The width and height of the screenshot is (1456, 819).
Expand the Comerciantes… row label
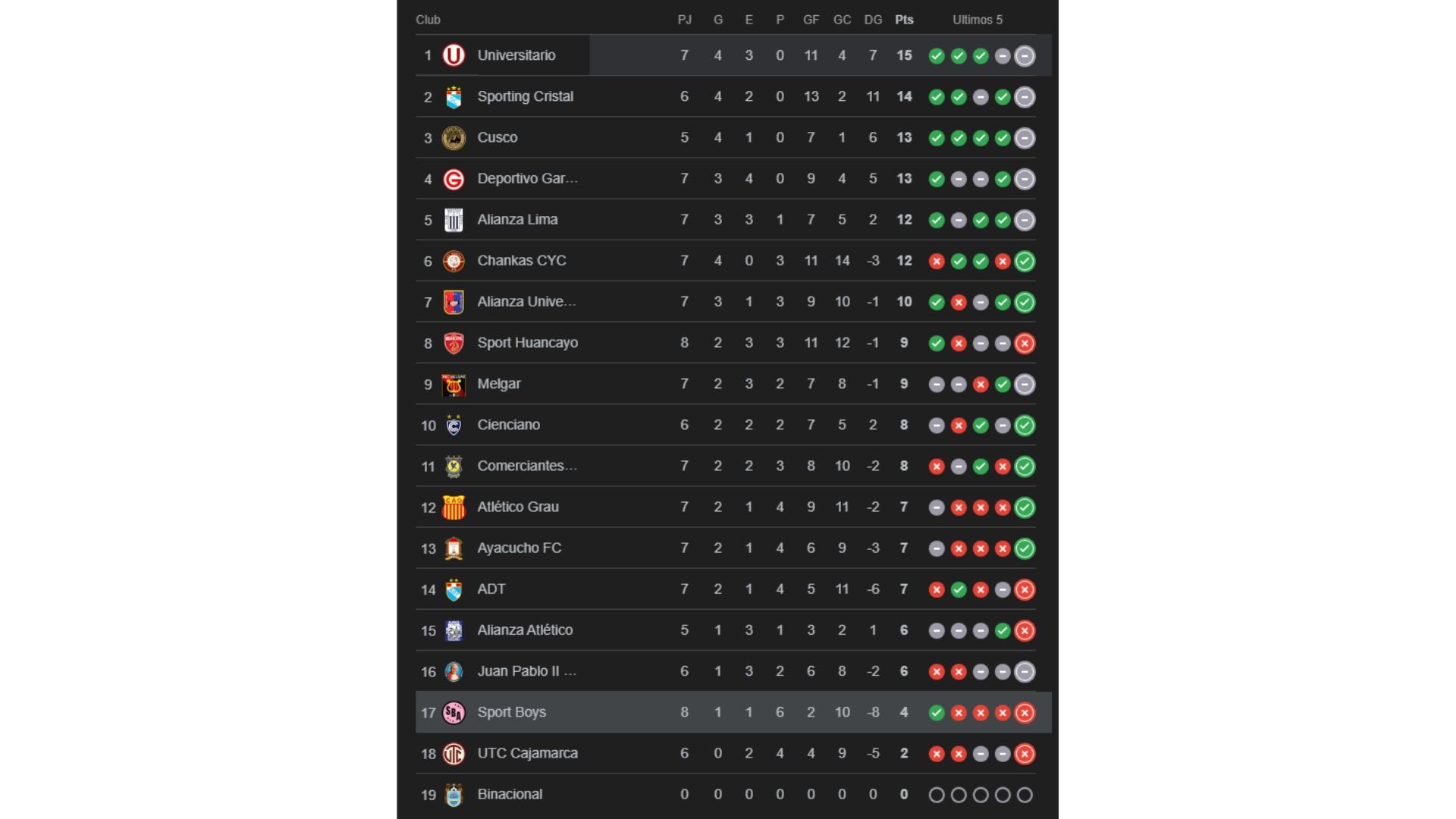point(526,466)
